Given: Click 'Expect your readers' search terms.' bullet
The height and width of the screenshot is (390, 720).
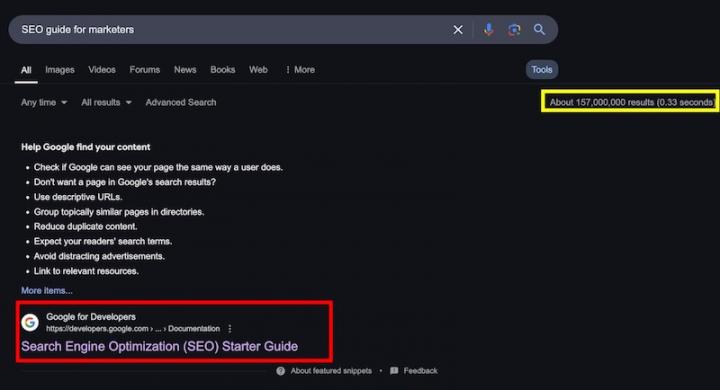Looking at the screenshot, I should click(x=103, y=242).
